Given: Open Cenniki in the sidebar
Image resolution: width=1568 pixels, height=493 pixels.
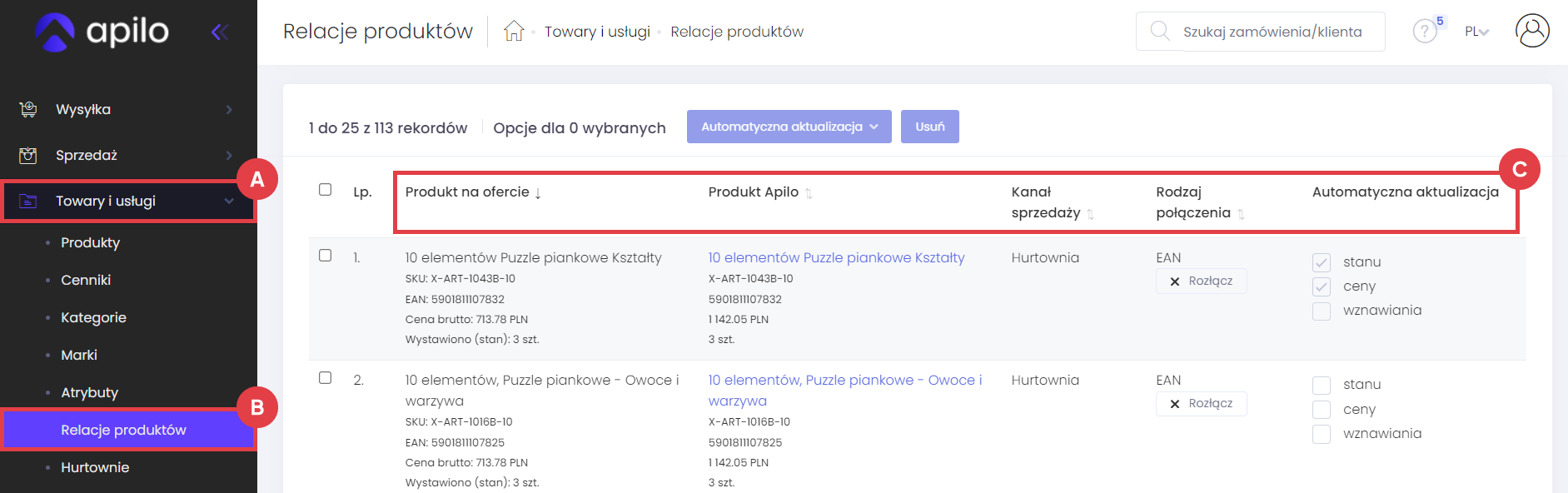Looking at the screenshot, I should click(x=86, y=280).
